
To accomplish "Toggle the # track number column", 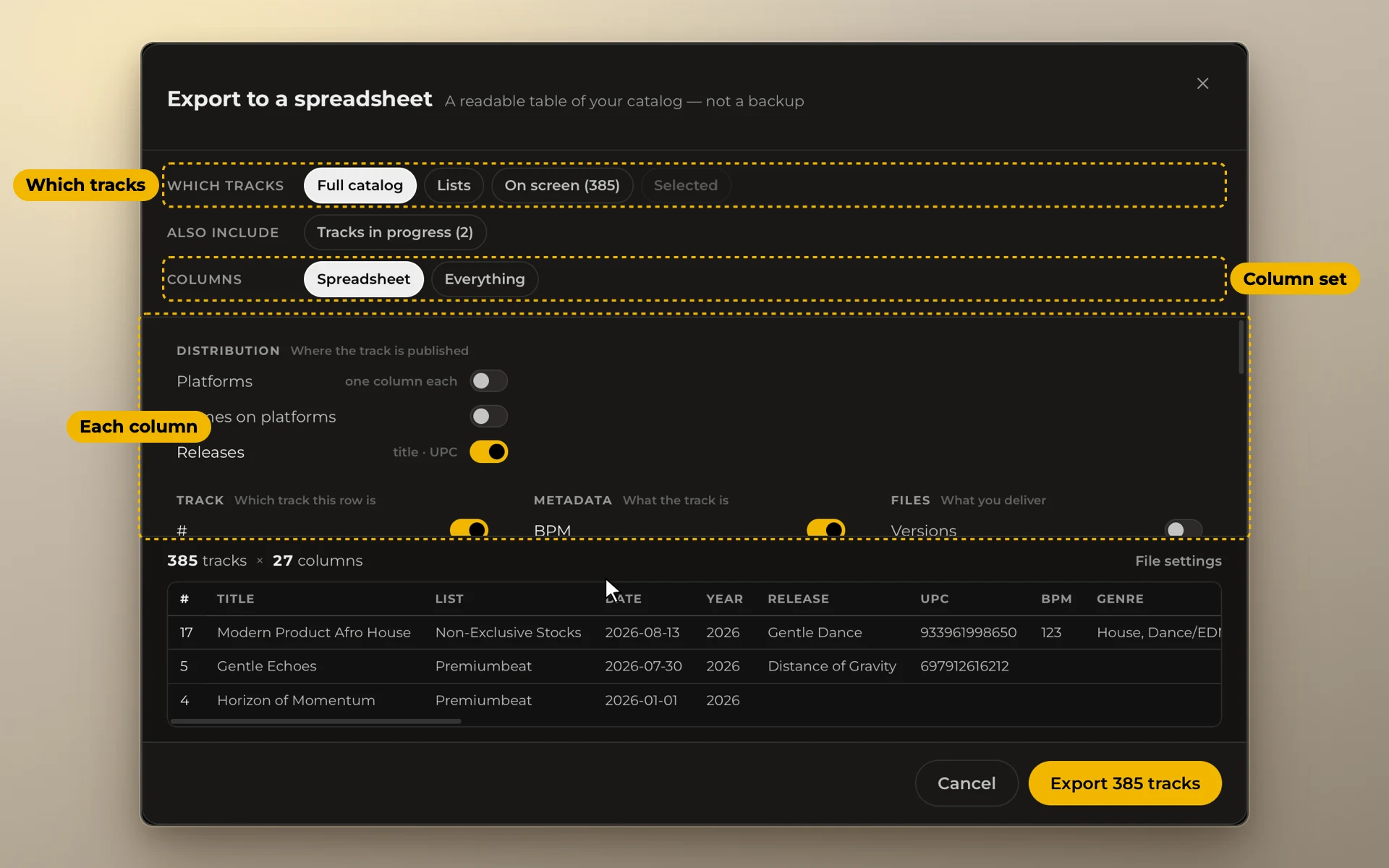I will (469, 529).
